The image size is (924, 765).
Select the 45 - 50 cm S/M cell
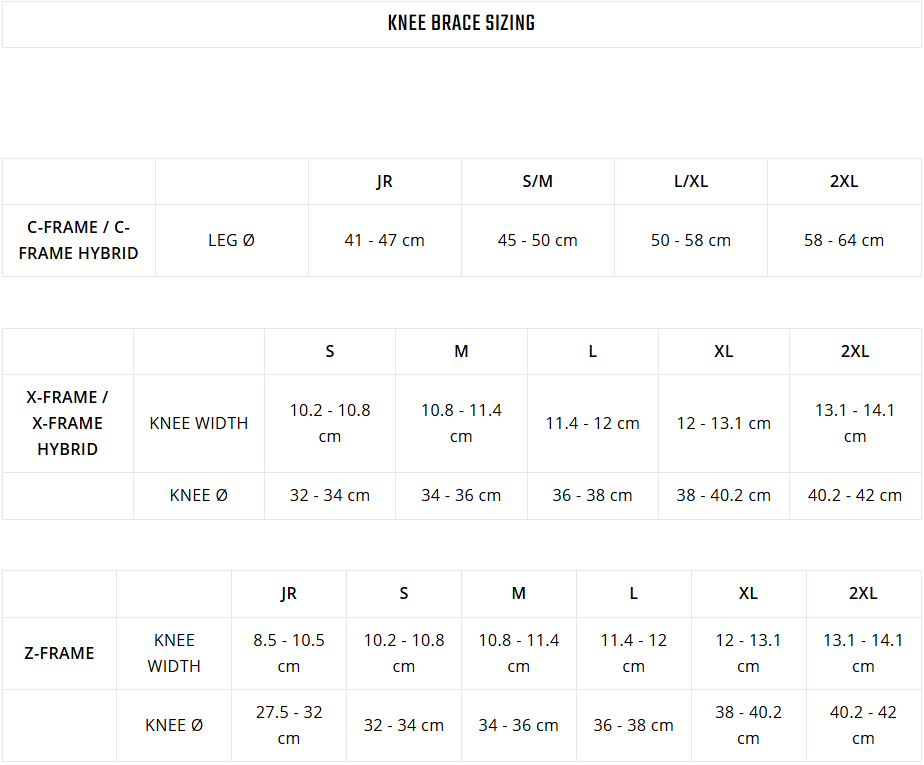point(537,240)
